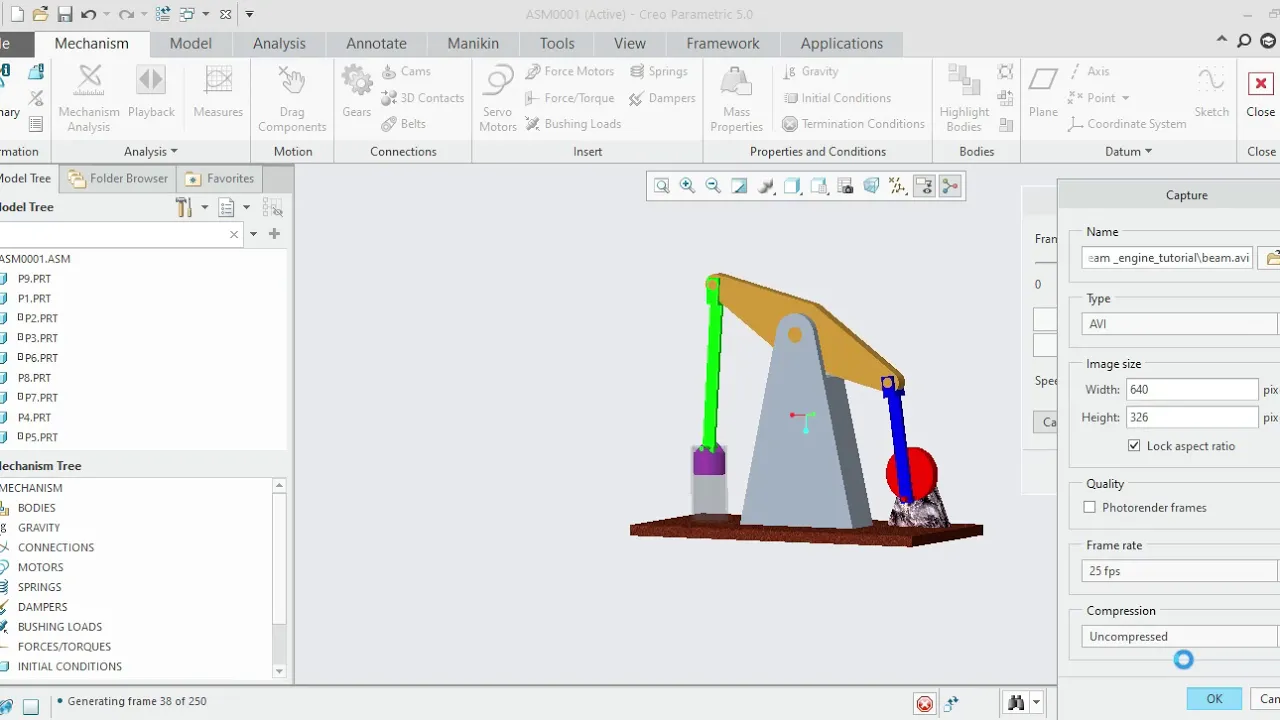Open the Mechanism Analysis tool
Image resolution: width=1280 pixels, height=720 pixels.
(89, 98)
